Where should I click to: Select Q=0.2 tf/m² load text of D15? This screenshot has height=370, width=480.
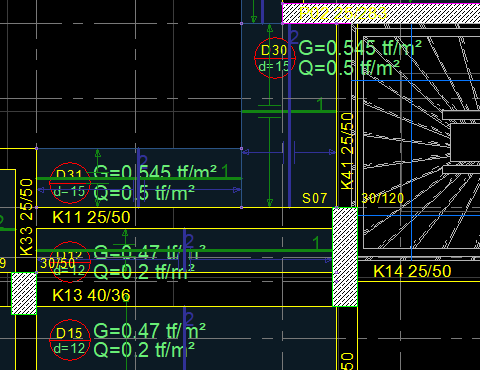tap(144, 350)
